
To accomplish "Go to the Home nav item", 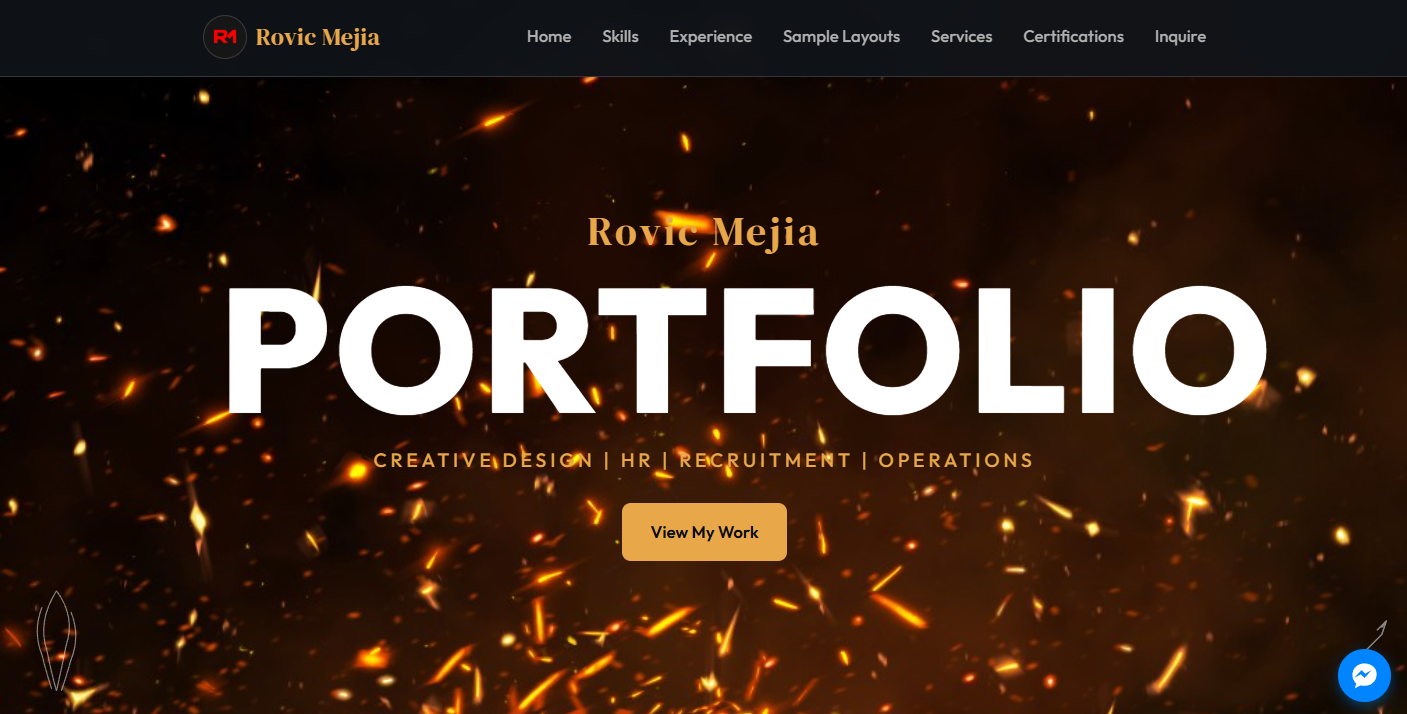I will click(x=549, y=37).
